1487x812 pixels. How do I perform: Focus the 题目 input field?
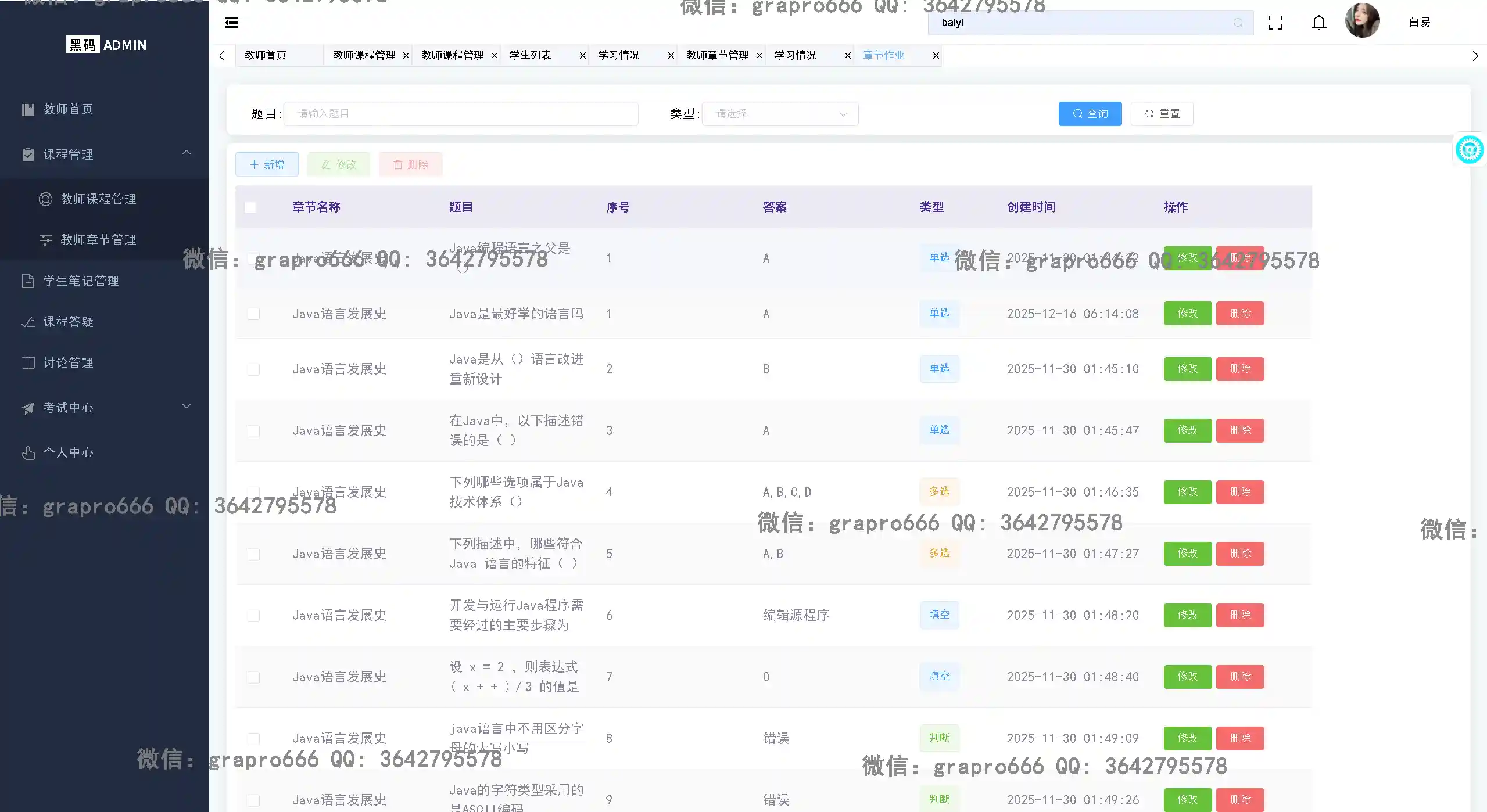click(x=460, y=114)
